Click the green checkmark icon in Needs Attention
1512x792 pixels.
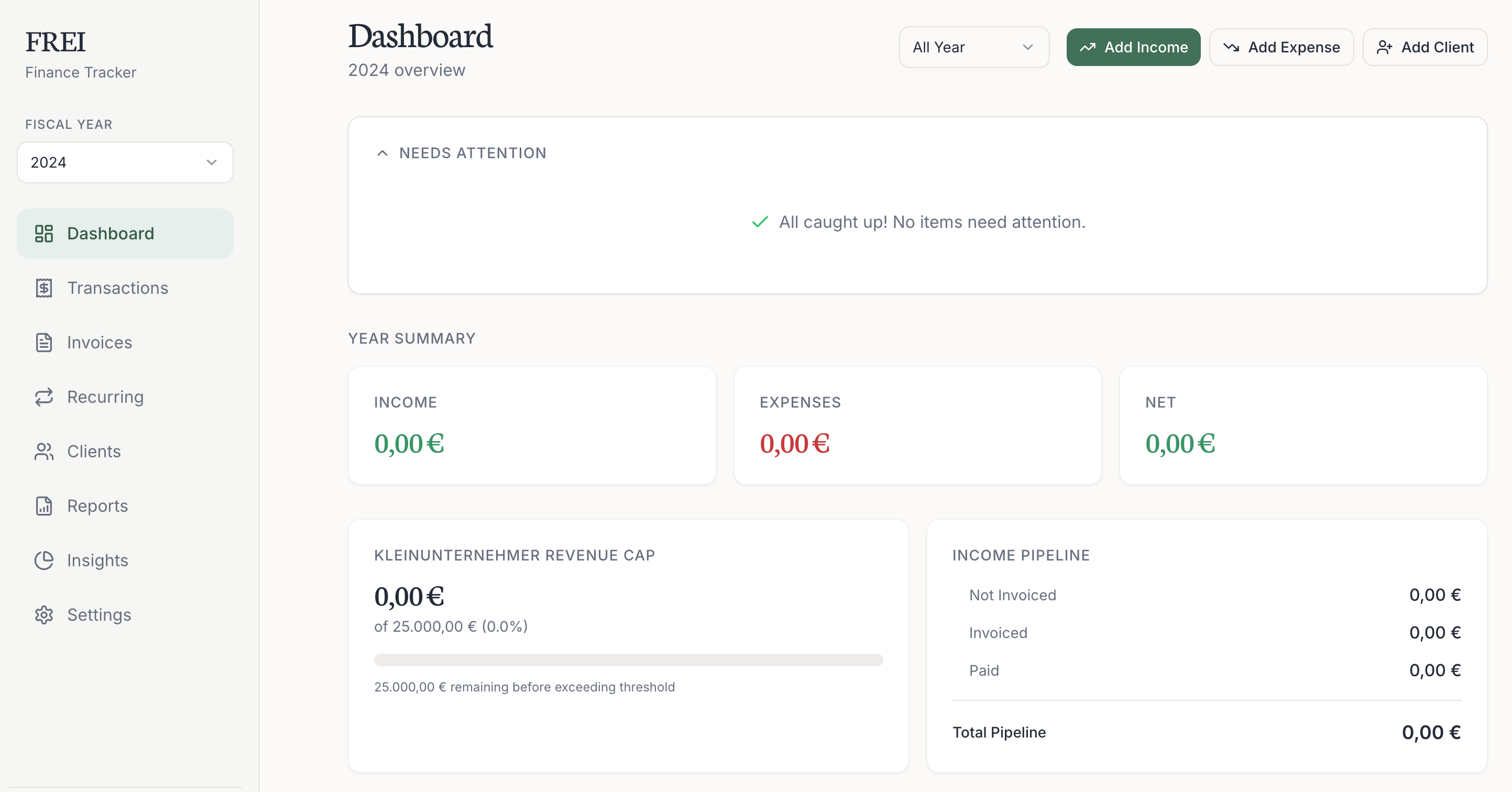point(760,222)
